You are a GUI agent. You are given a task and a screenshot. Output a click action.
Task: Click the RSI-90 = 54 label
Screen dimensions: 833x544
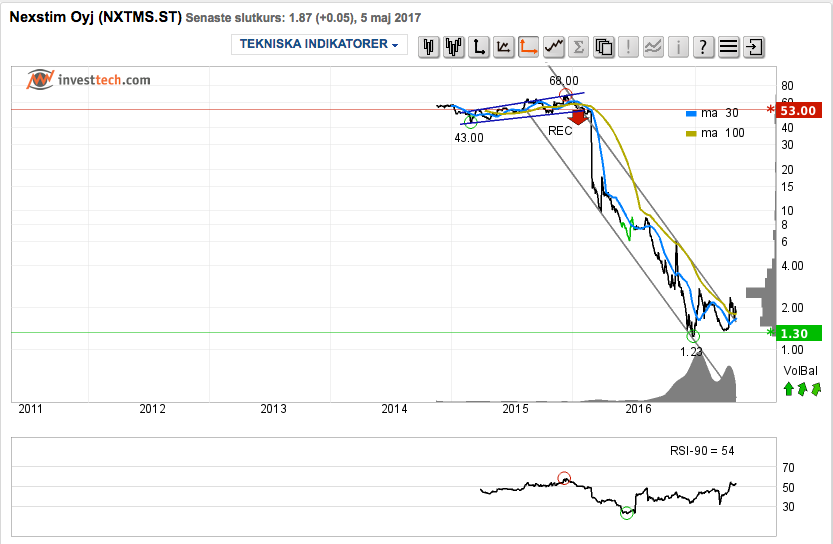(x=702, y=451)
